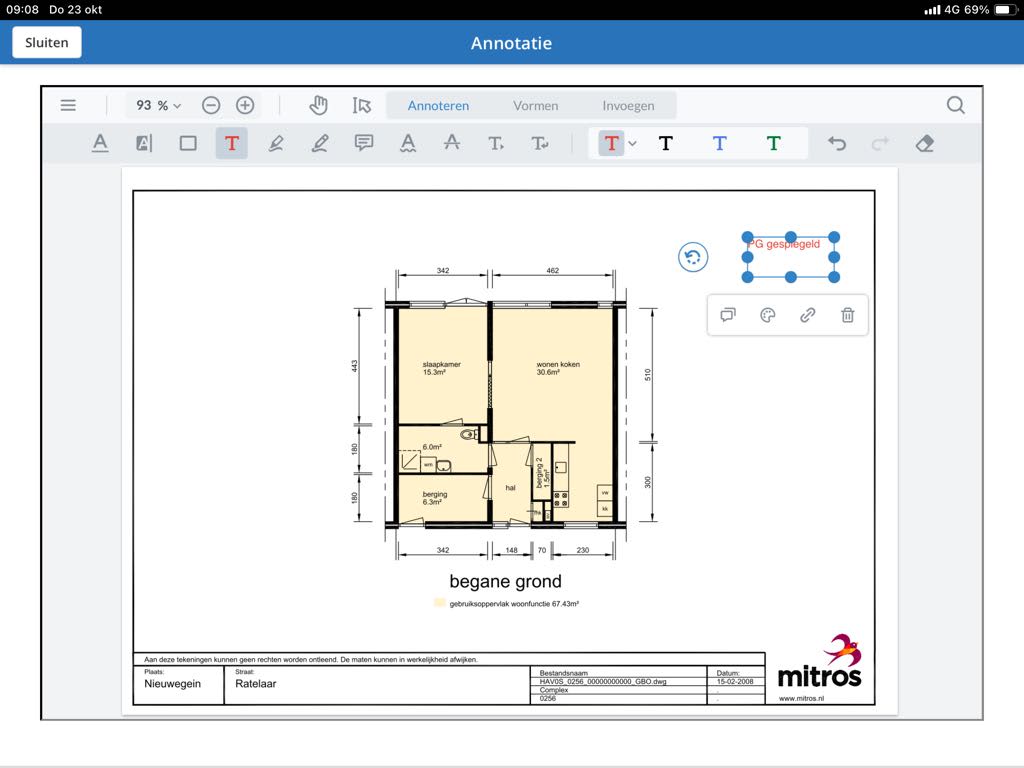The height and width of the screenshot is (768, 1024).
Task: Select the eraser tool
Action: click(x=925, y=143)
